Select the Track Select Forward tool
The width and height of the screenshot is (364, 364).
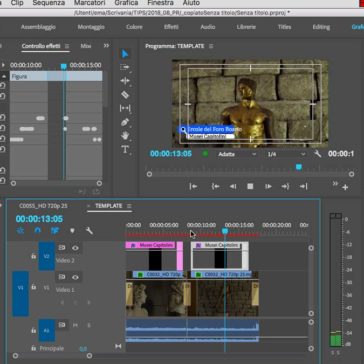click(125, 67)
